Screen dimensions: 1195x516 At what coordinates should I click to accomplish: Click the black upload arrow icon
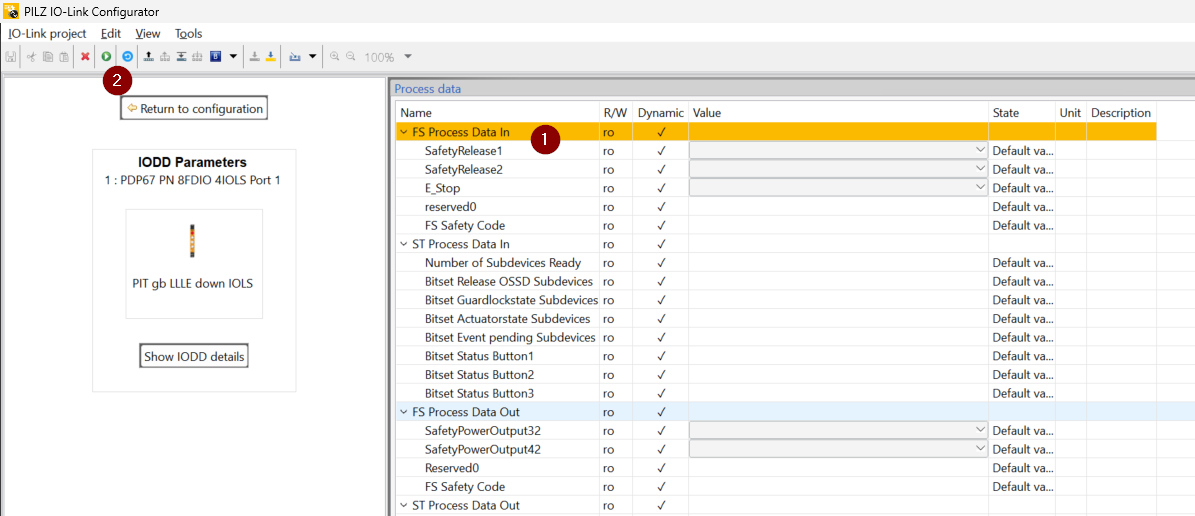click(149, 56)
